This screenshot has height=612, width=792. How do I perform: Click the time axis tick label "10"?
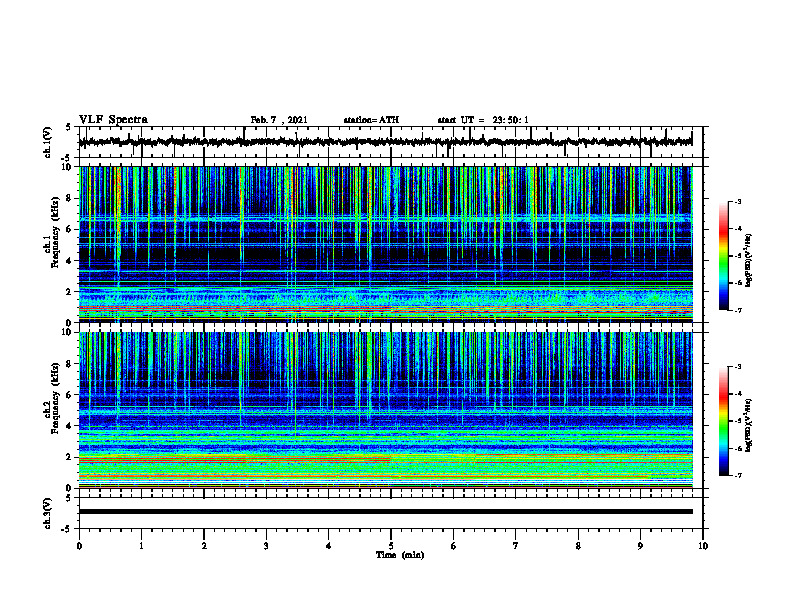703,546
